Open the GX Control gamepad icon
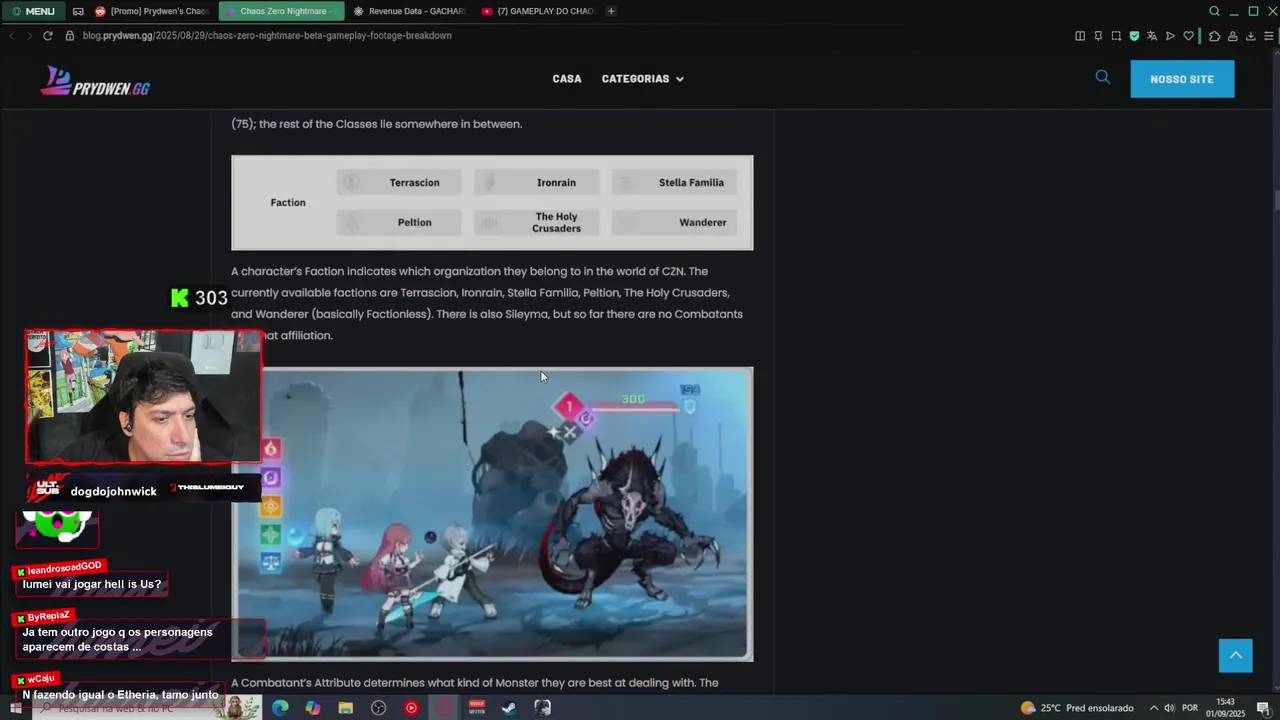 pos(78,11)
